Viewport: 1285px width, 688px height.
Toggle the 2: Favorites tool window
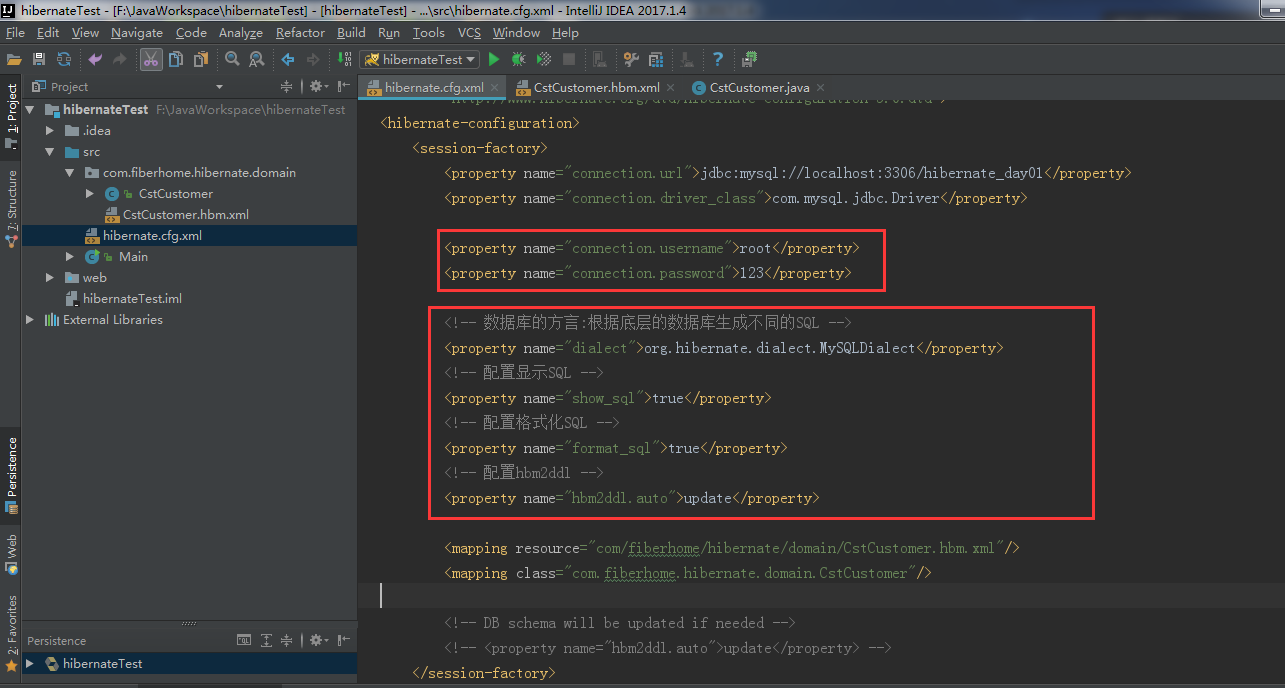pyautogui.click(x=11, y=633)
